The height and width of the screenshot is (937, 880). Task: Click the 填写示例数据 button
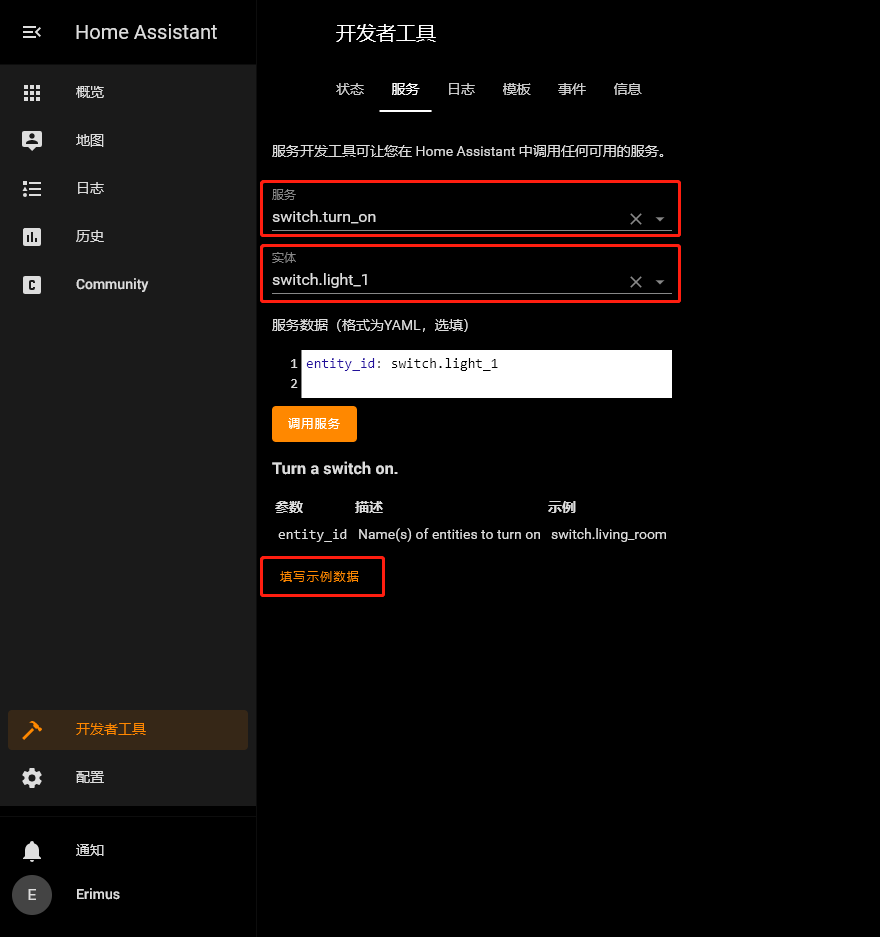pos(320,577)
